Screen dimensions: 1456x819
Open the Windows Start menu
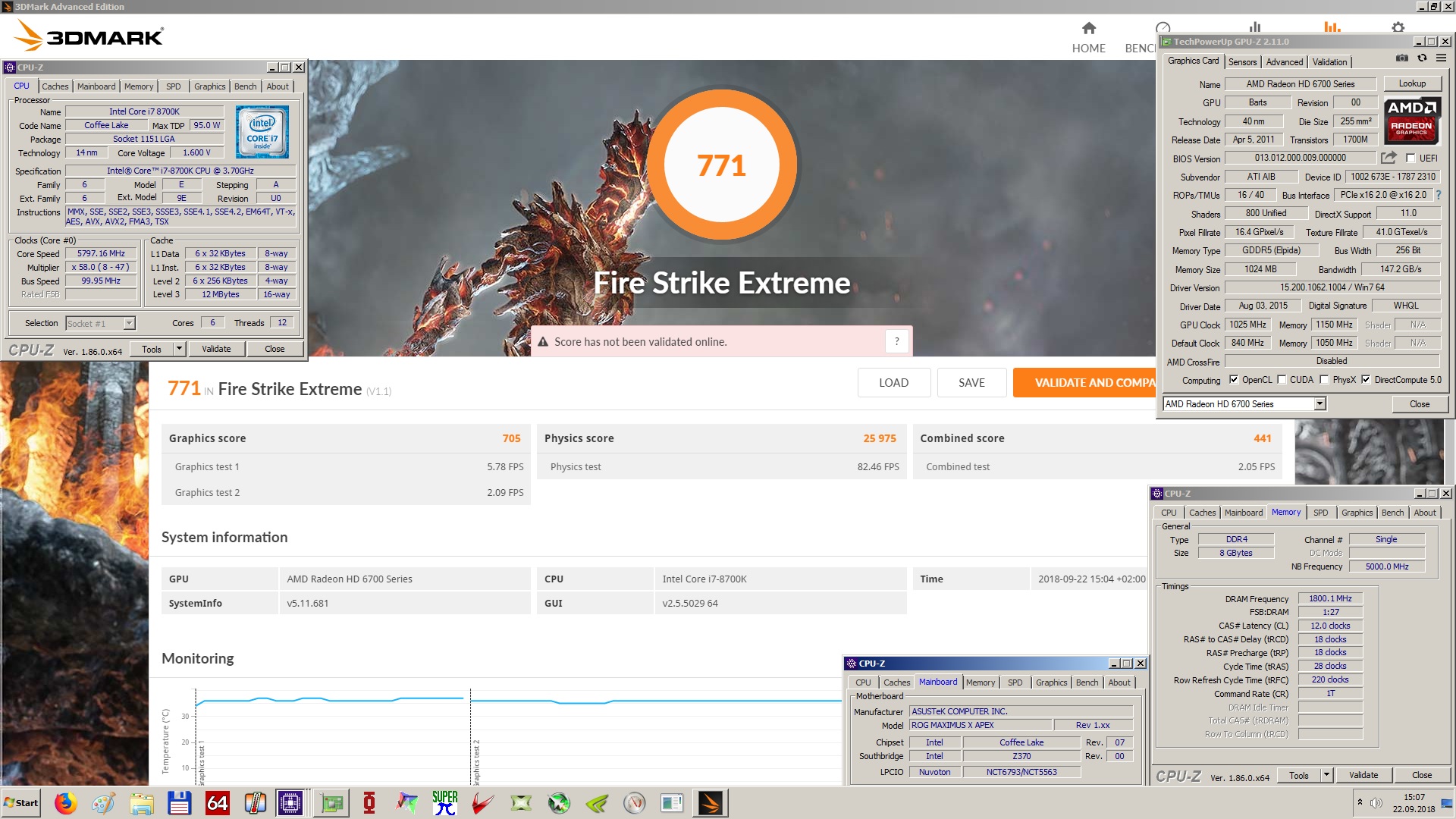click(21, 803)
